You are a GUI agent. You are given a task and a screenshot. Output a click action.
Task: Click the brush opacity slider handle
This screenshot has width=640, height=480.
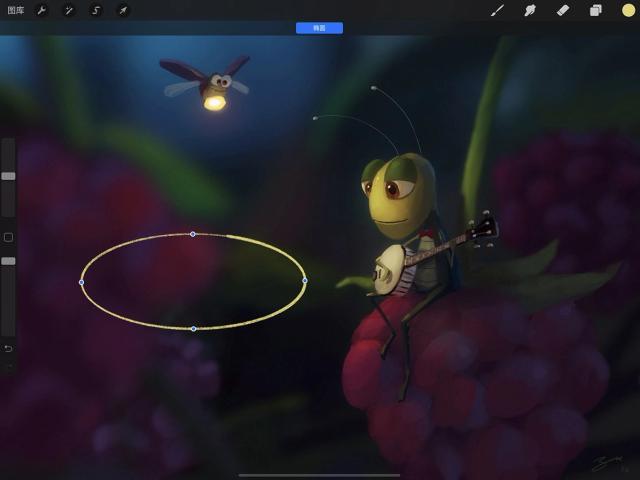point(8,261)
